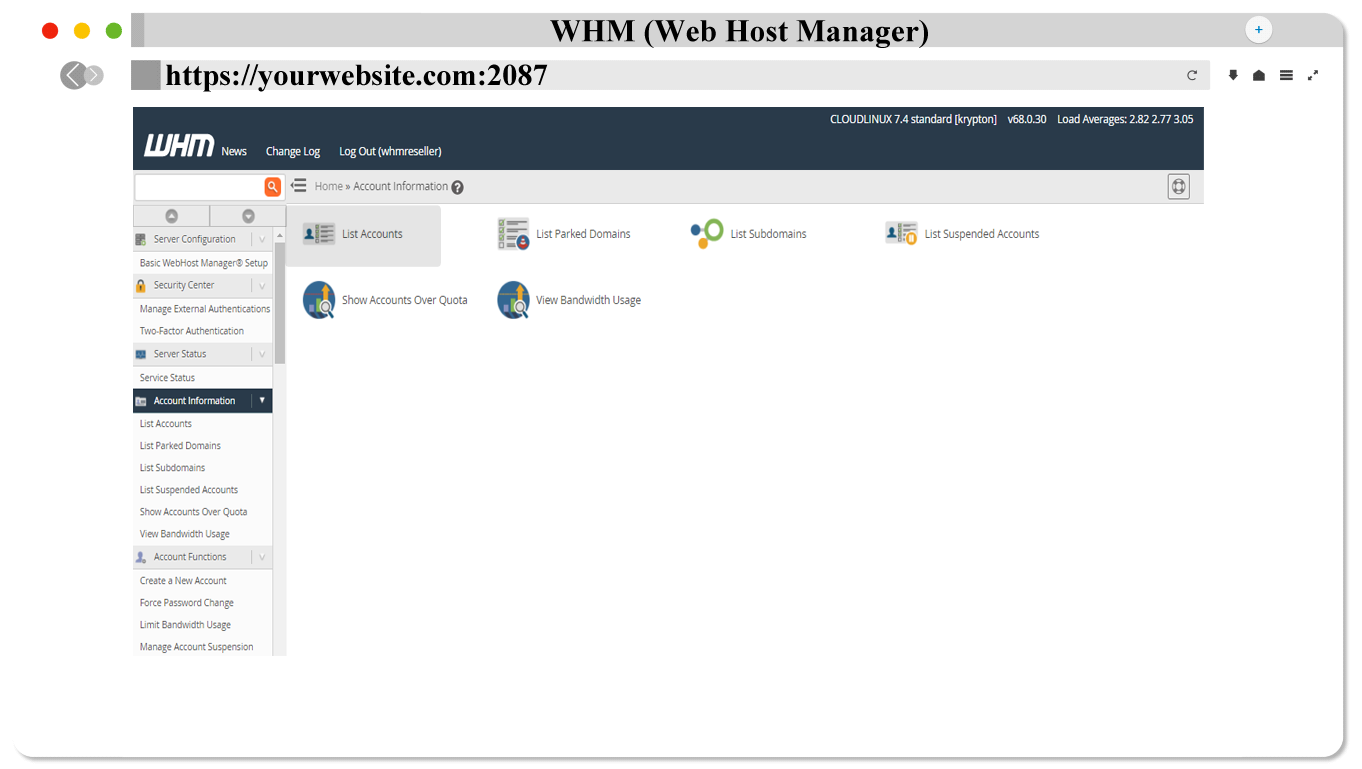This screenshot has height=769, width=1362.
Task: Select Show Accounts Over Quota in sidebar
Action: click(193, 512)
